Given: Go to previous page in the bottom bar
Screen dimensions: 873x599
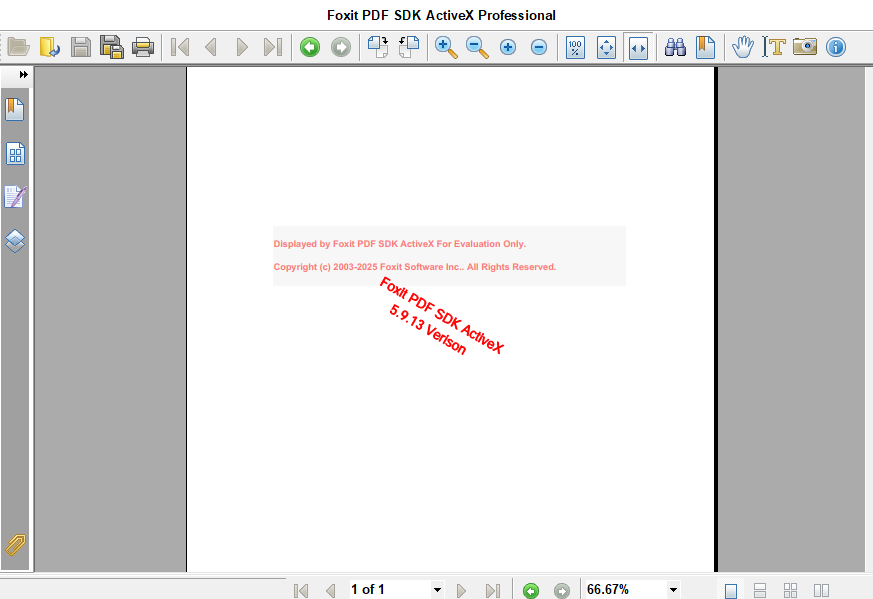Looking at the screenshot, I should 331,590.
